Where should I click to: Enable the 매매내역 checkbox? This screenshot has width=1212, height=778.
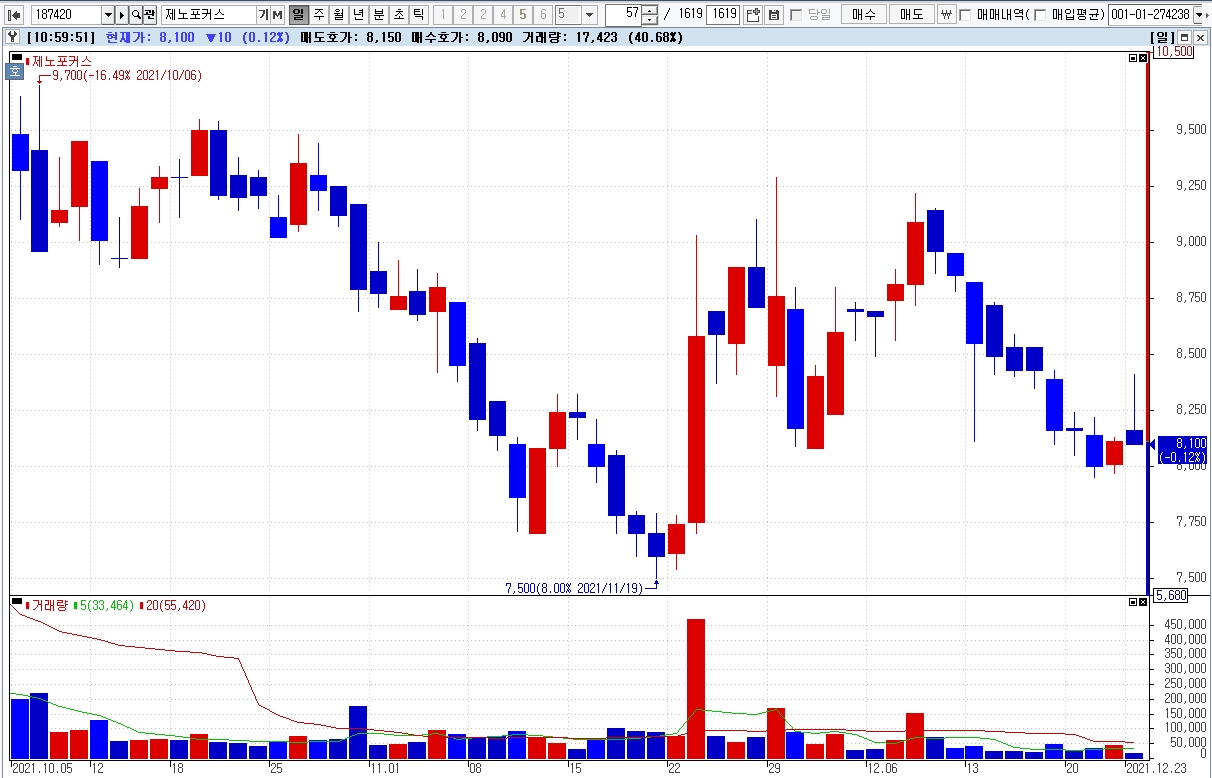[x=965, y=15]
